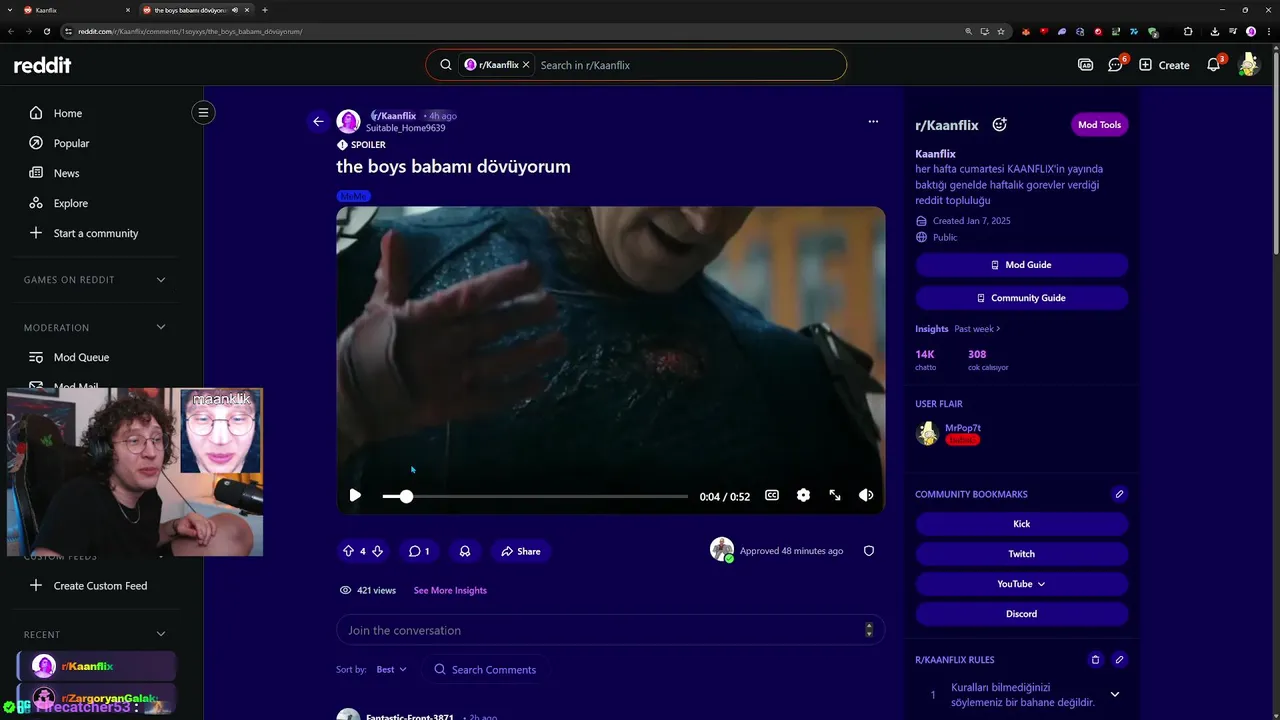Mute the video volume
The image size is (1280, 720).
pos(866,495)
